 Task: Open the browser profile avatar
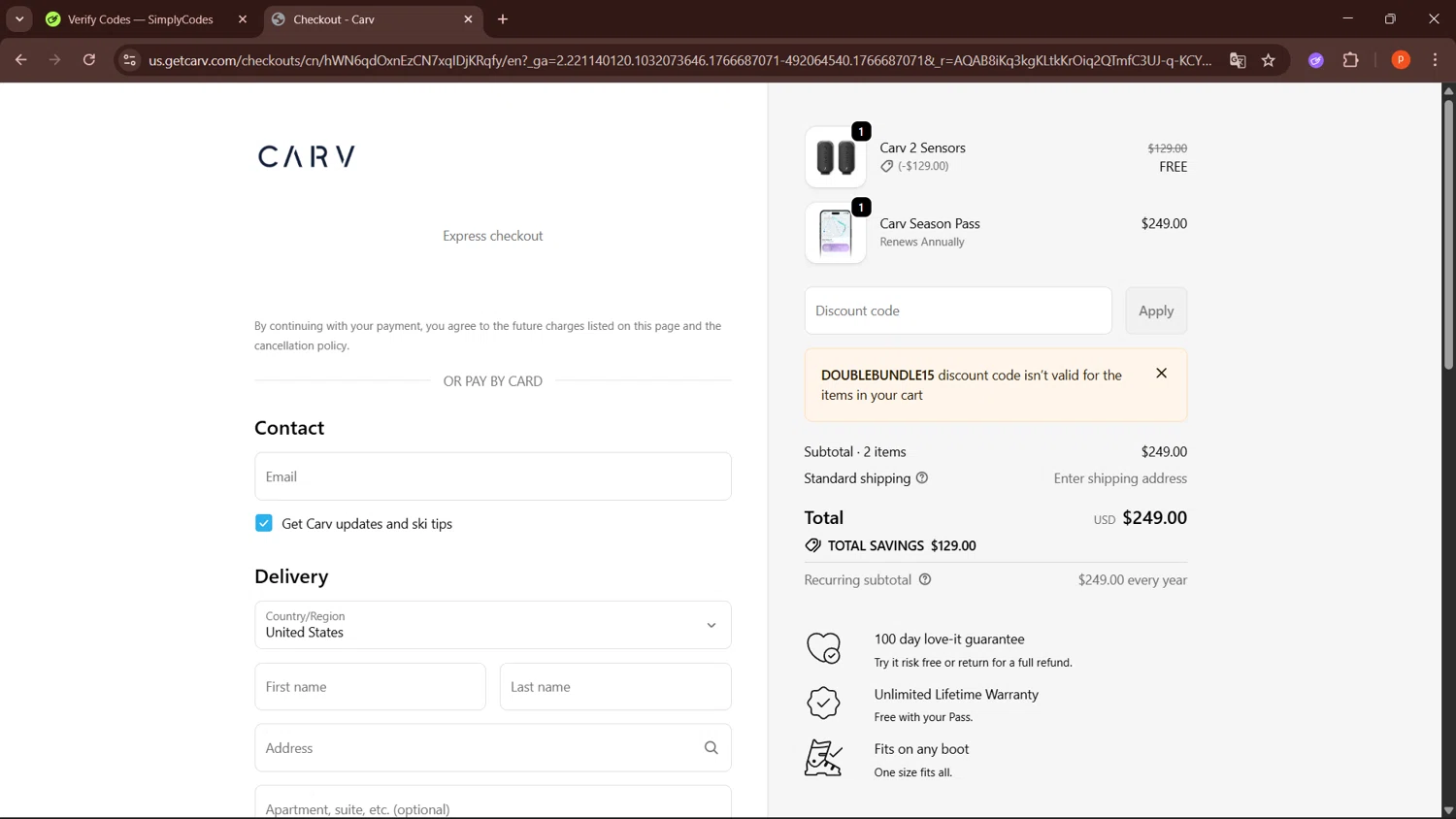click(x=1401, y=60)
